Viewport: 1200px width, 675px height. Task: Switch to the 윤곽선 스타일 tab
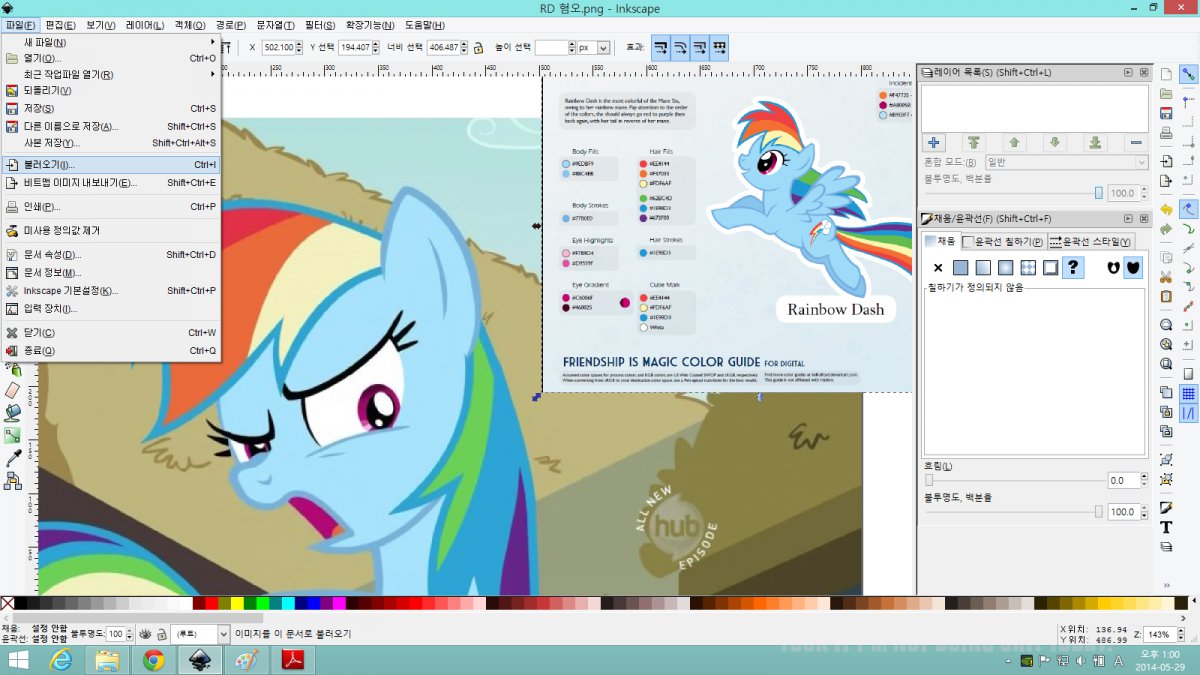[1091, 241]
